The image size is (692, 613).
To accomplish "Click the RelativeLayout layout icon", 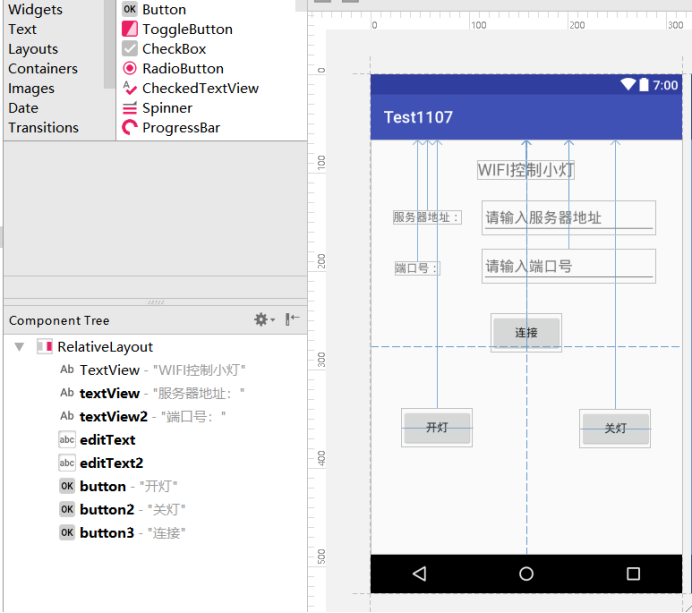I will click(45, 346).
